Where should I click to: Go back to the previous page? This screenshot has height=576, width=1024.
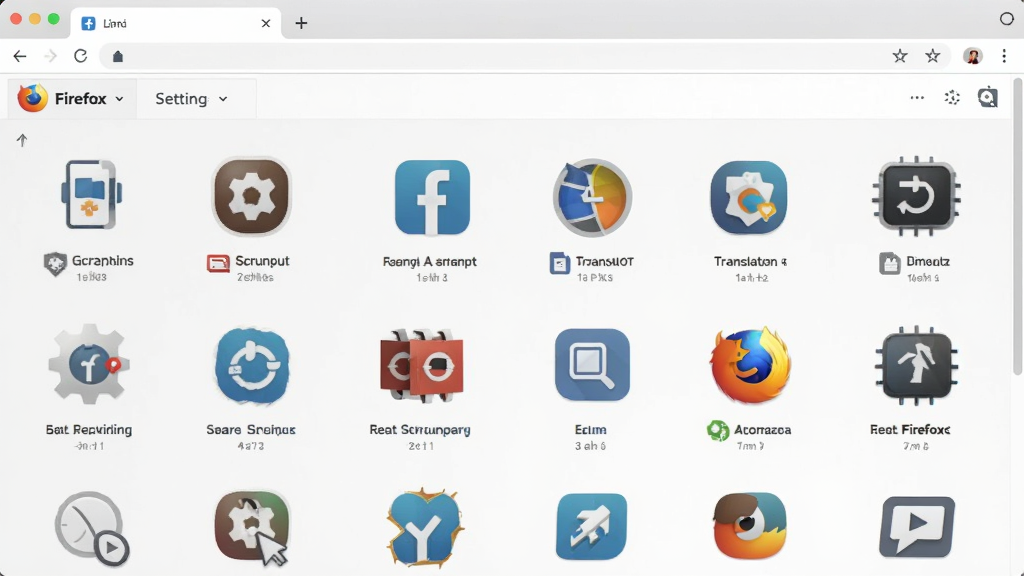(20, 56)
